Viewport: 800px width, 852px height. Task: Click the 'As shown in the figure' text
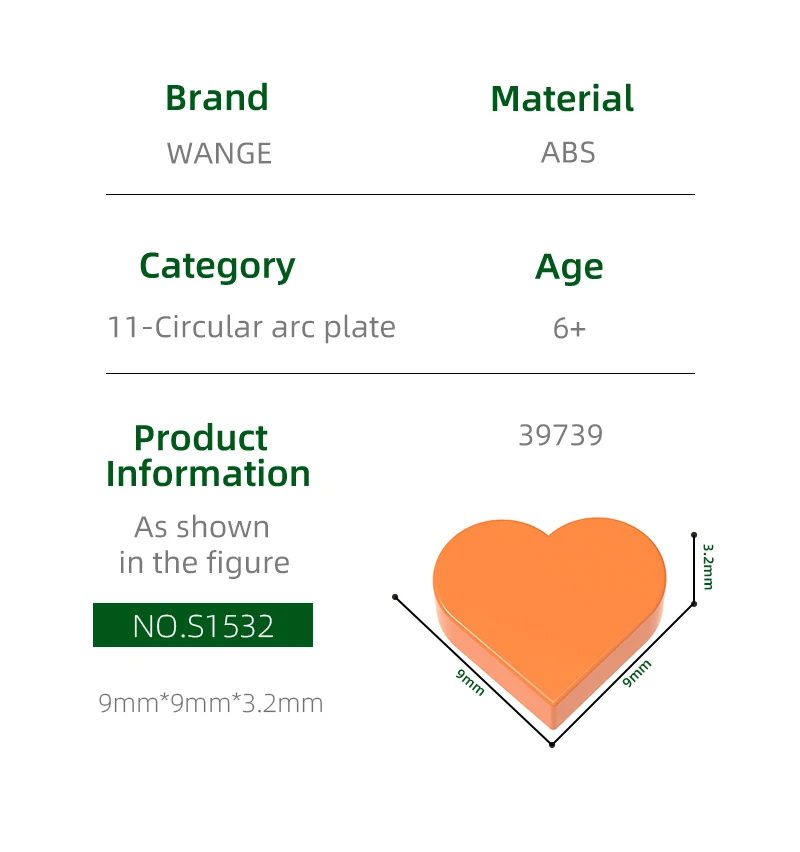pos(203,545)
